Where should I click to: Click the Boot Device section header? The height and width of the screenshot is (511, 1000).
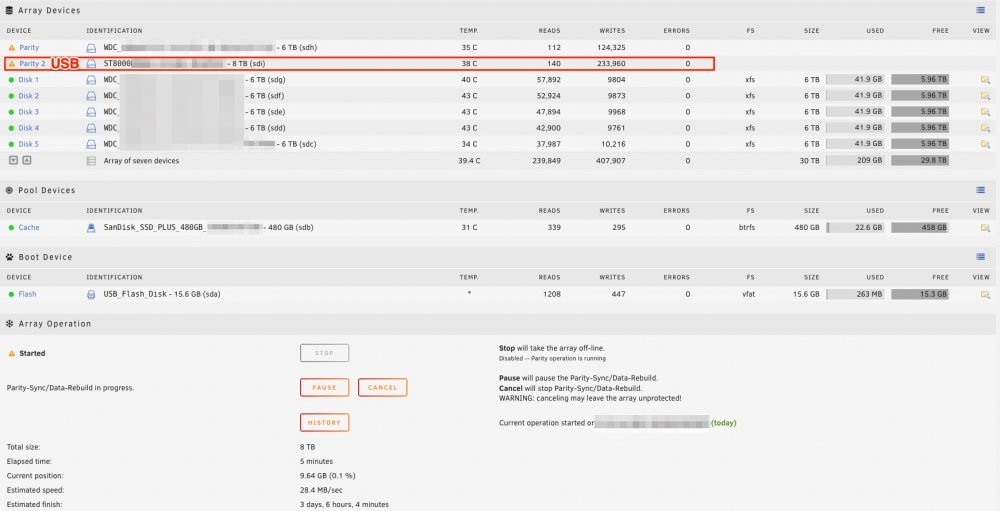[45, 257]
